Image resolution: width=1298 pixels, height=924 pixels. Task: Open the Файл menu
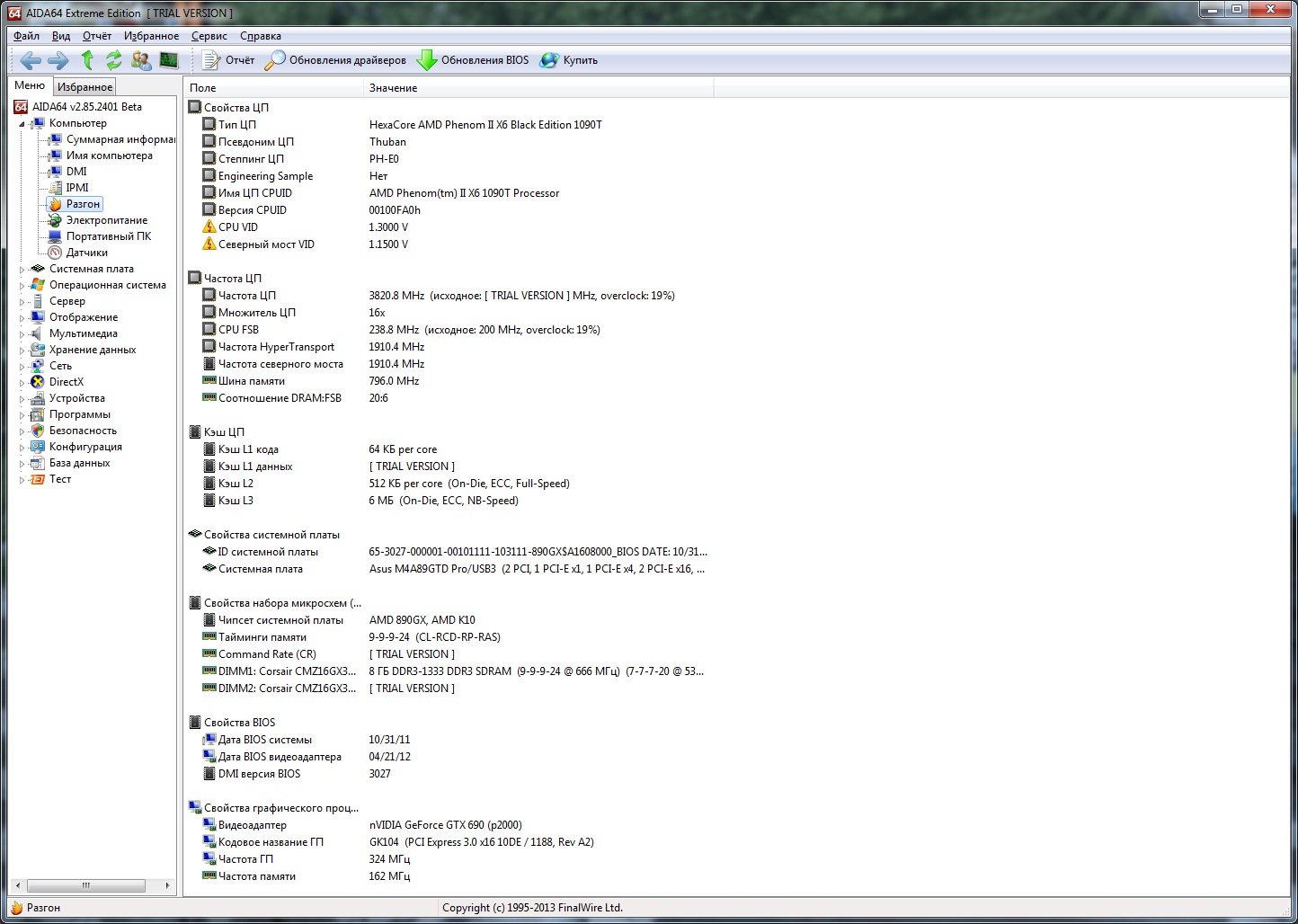click(x=26, y=36)
